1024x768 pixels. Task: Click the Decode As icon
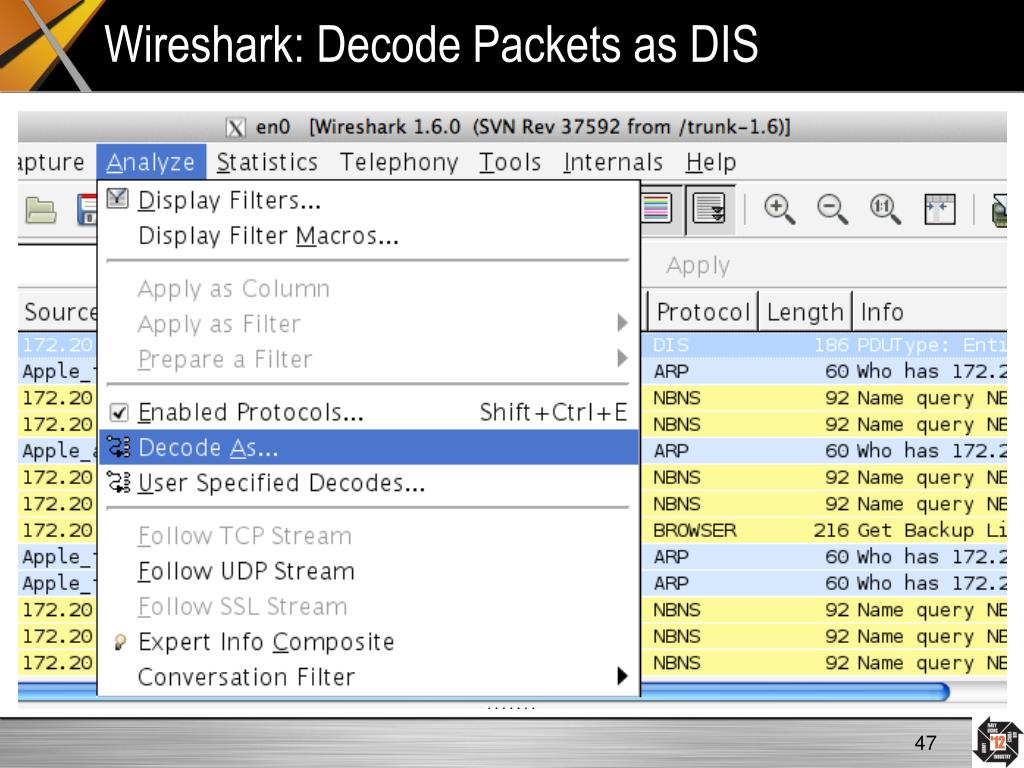pyautogui.click(x=119, y=447)
